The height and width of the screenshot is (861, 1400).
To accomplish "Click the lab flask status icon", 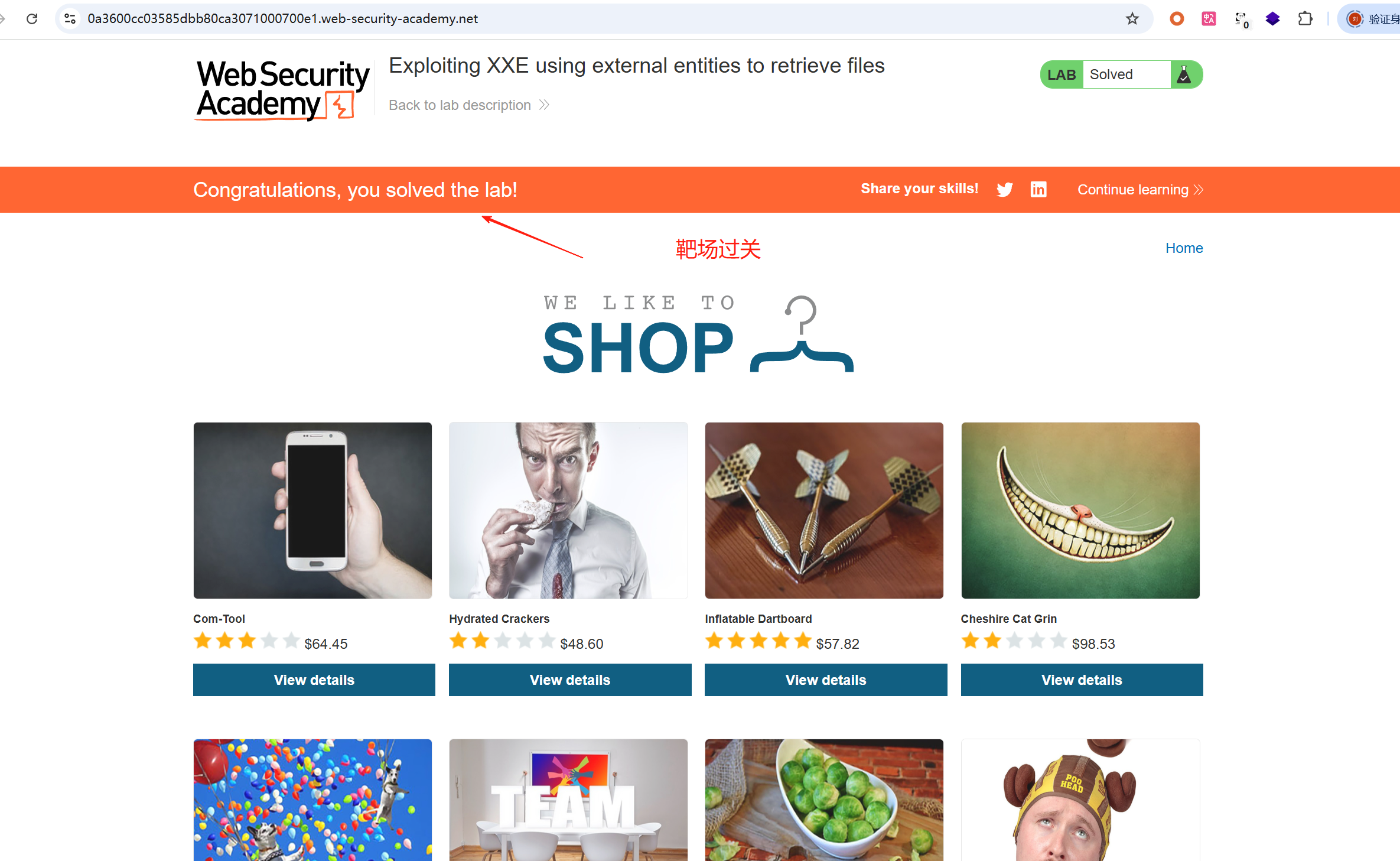I will [1184, 74].
